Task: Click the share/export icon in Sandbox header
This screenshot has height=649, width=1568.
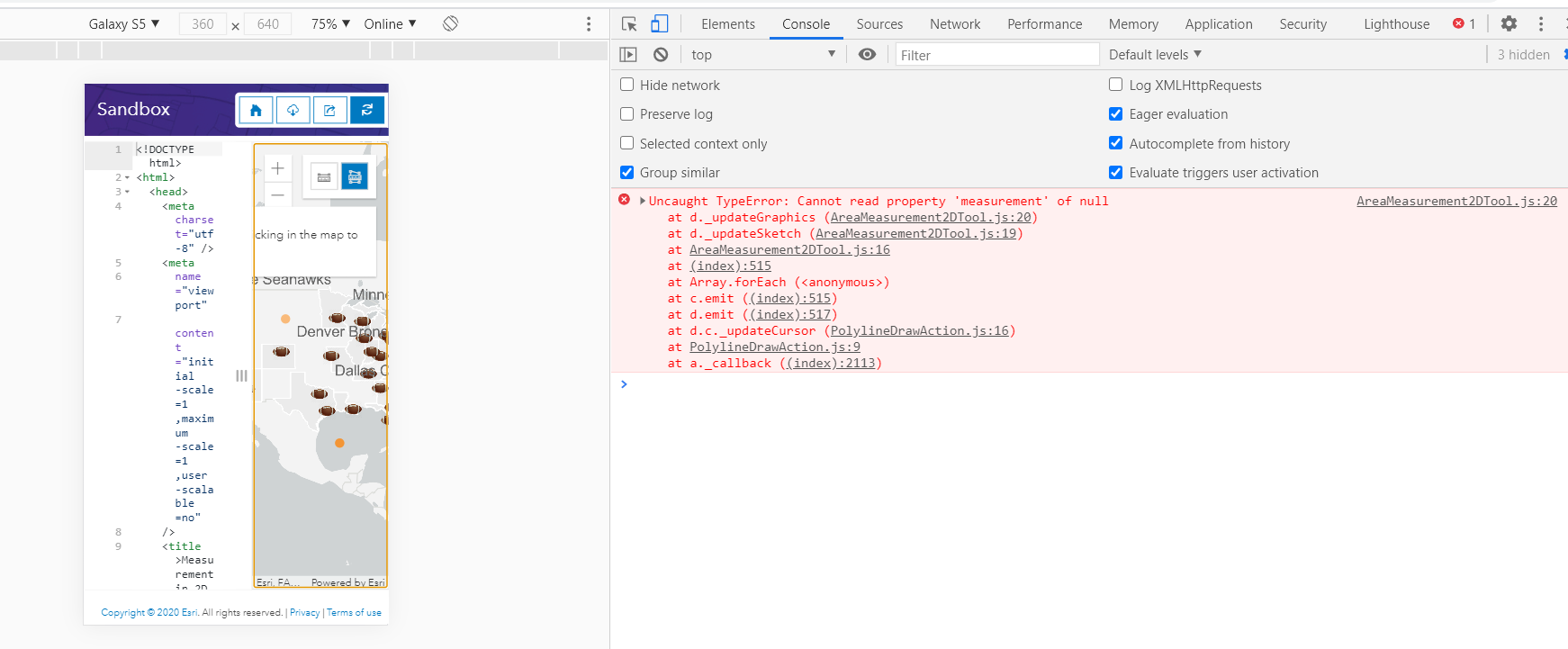Action: pos(329,110)
